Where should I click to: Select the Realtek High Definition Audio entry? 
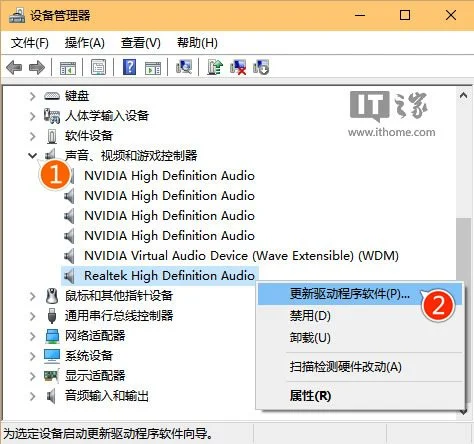click(x=169, y=276)
